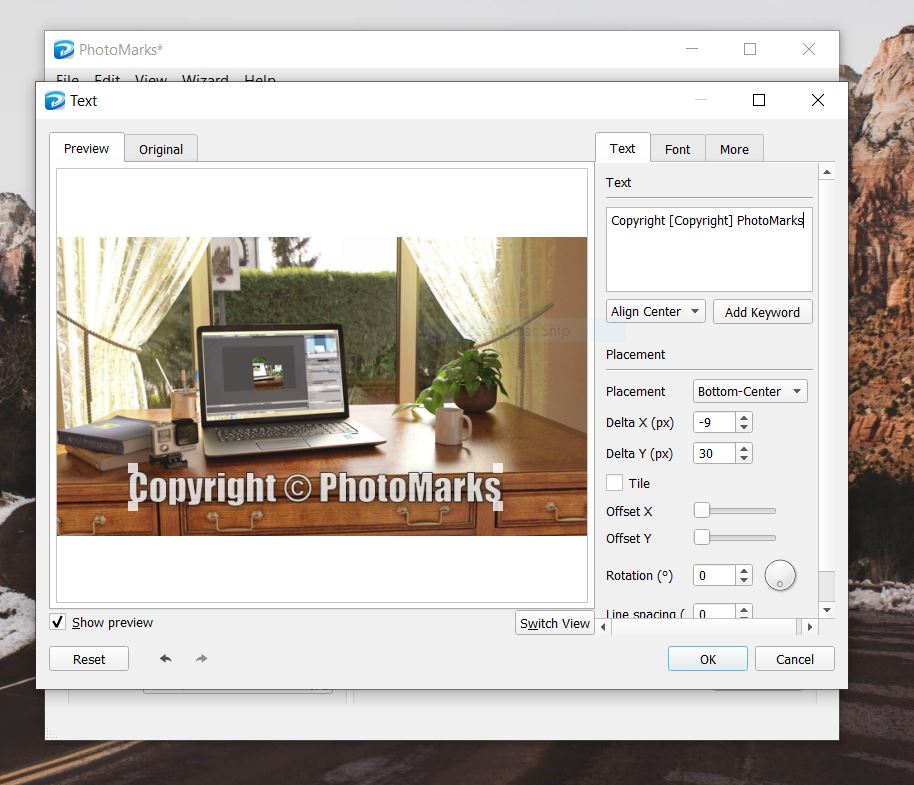
Task: Open the Font tab
Action: [677, 149]
